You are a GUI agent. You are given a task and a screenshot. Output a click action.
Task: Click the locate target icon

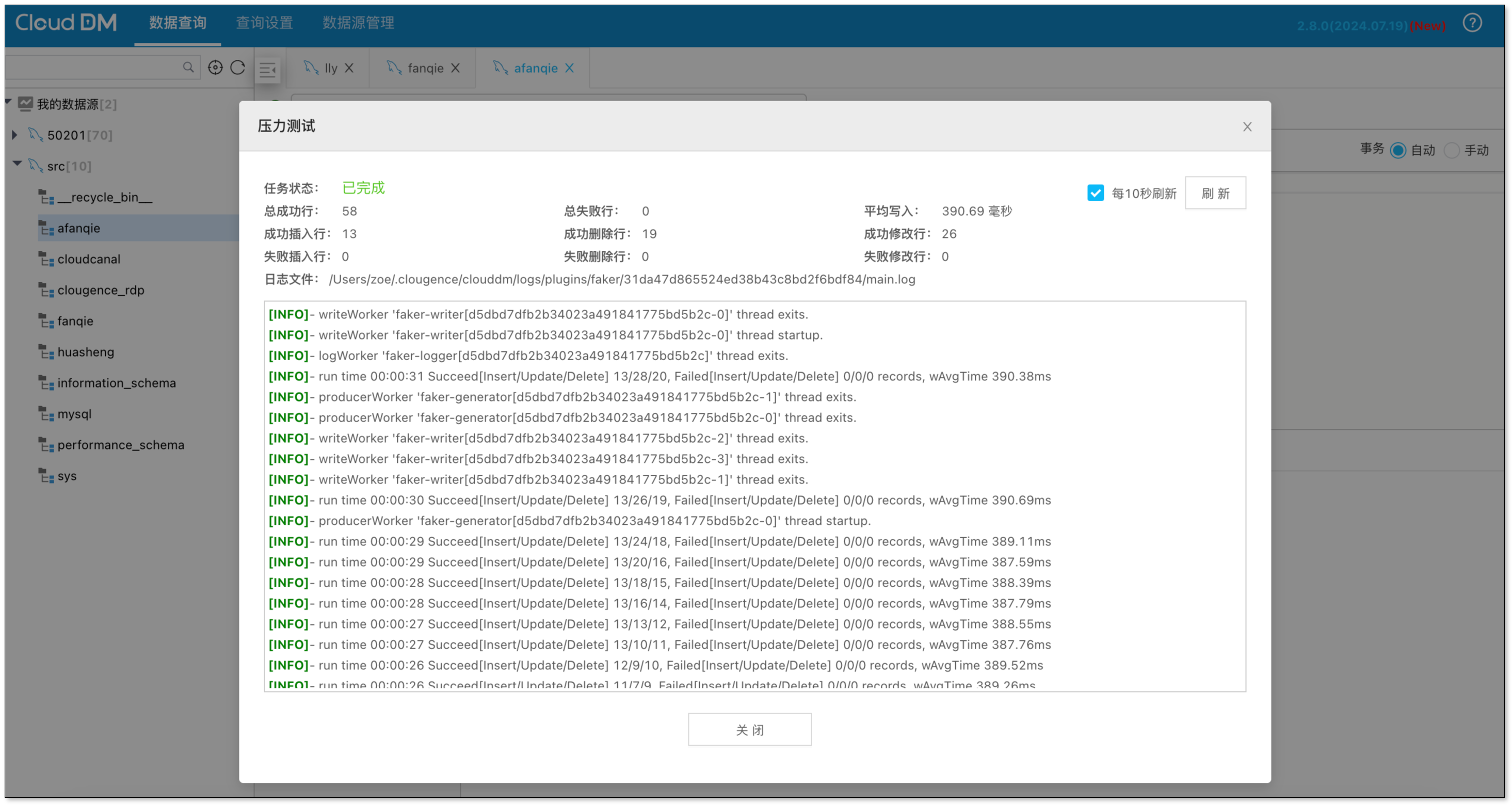(x=215, y=68)
